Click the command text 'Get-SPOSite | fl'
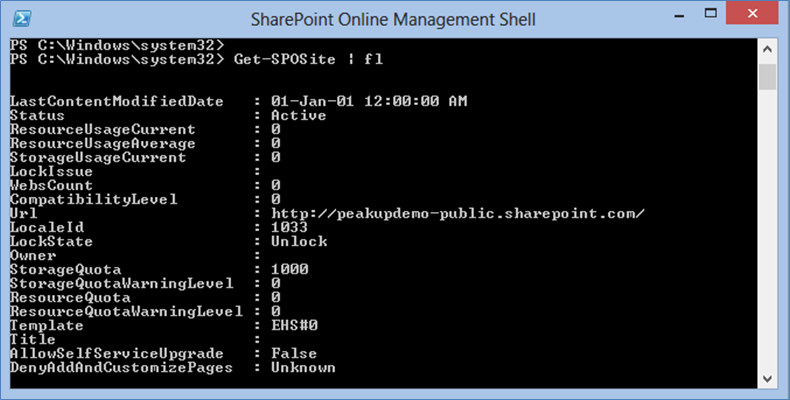 point(308,59)
